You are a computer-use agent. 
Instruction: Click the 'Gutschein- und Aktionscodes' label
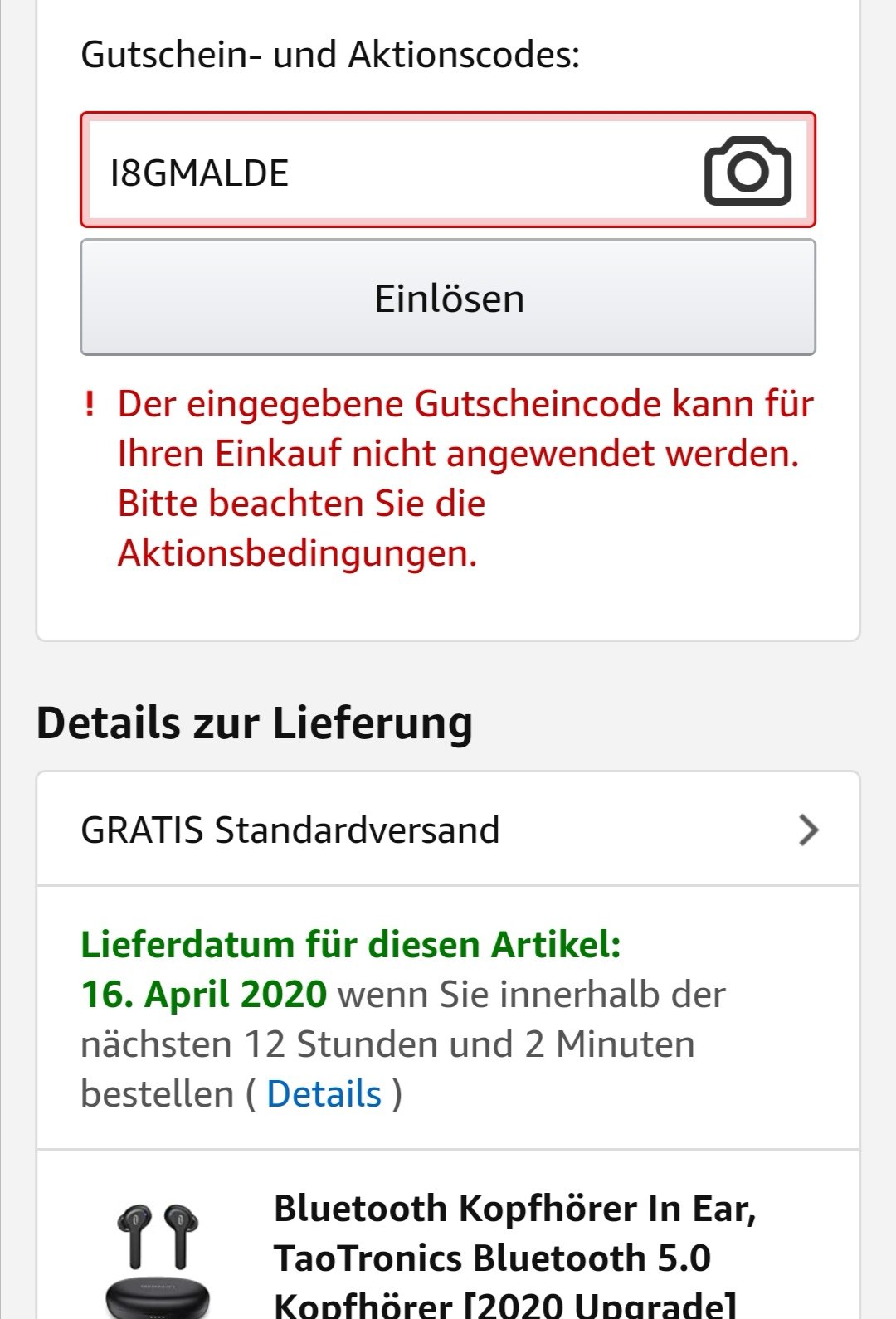click(330, 55)
